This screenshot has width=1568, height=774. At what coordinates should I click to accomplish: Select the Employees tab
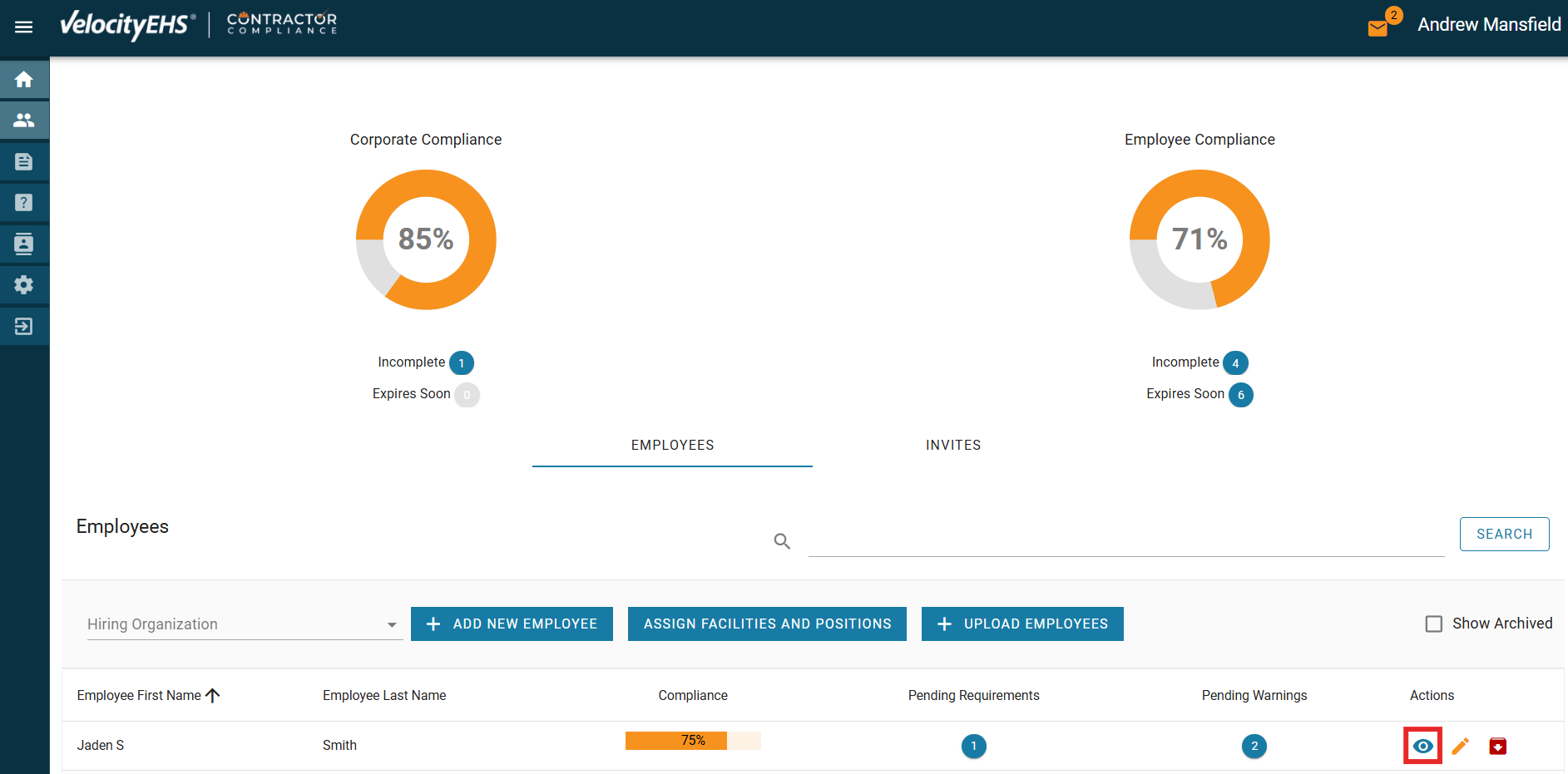(672, 446)
